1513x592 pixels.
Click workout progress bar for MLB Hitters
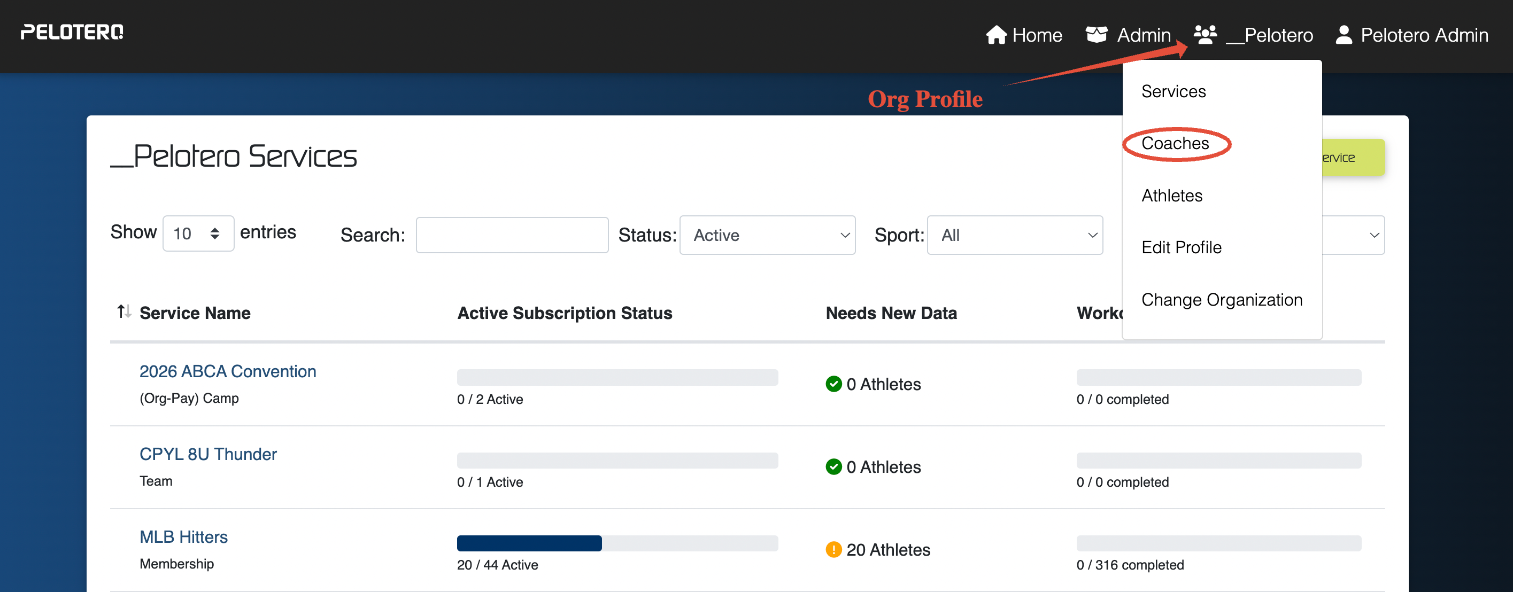(x=1219, y=543)
